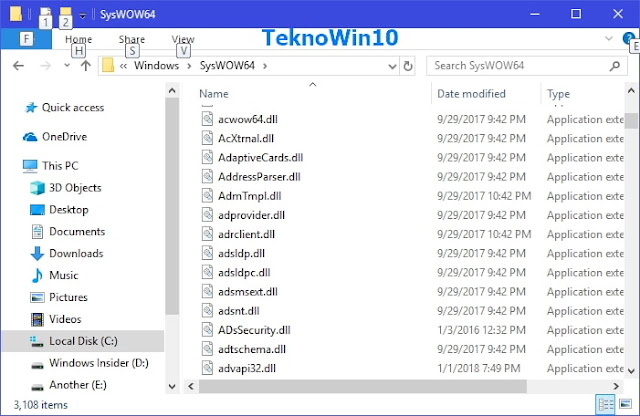640x416 pixels.
Task: Click 1/3/2016 12:32 PM date cell
Action: (481, 330)
